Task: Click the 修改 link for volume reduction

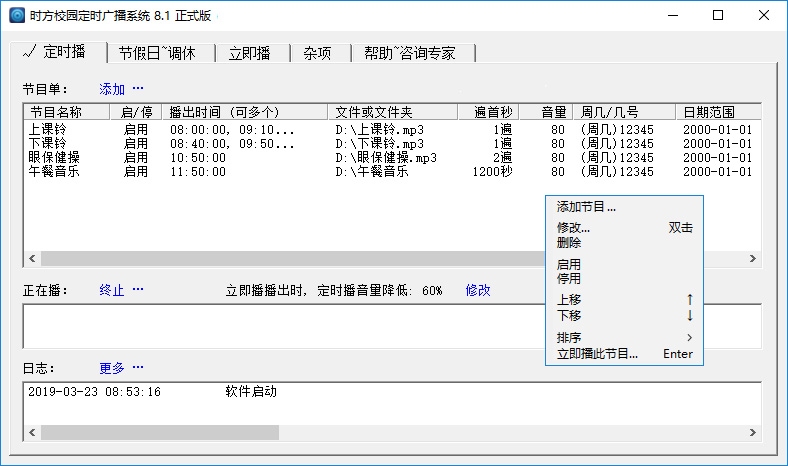Action: pyautogui.click(x=478, y=290)
